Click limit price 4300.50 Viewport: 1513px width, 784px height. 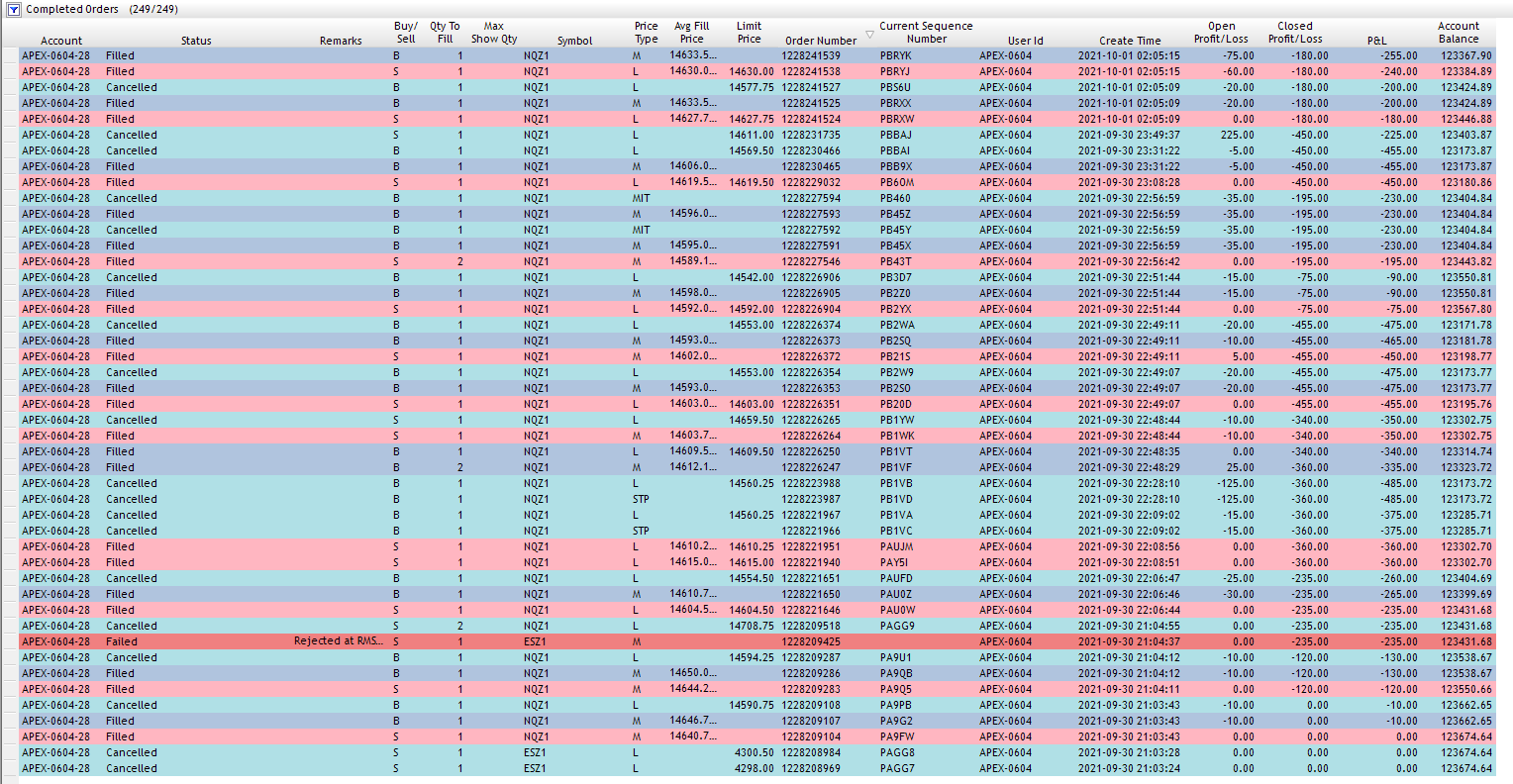click(755, 752)
